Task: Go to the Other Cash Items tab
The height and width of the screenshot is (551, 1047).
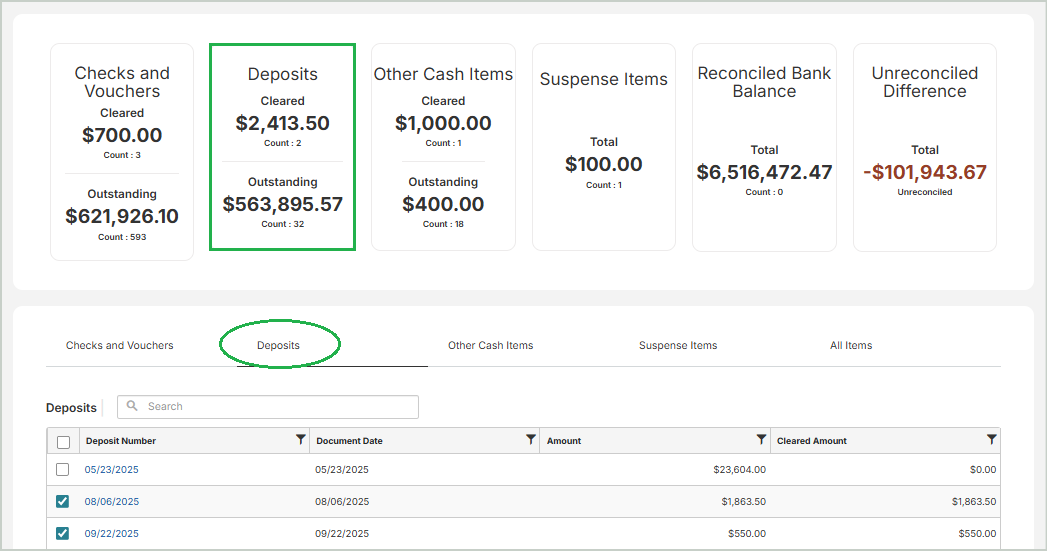Action: pos(490,346)
